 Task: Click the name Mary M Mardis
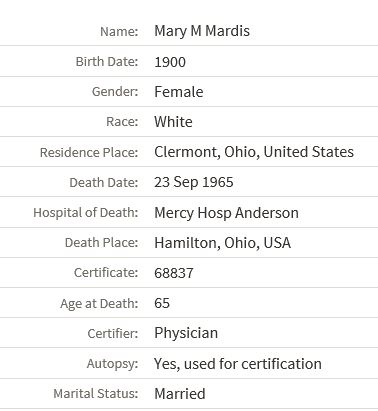click(202, 31)
